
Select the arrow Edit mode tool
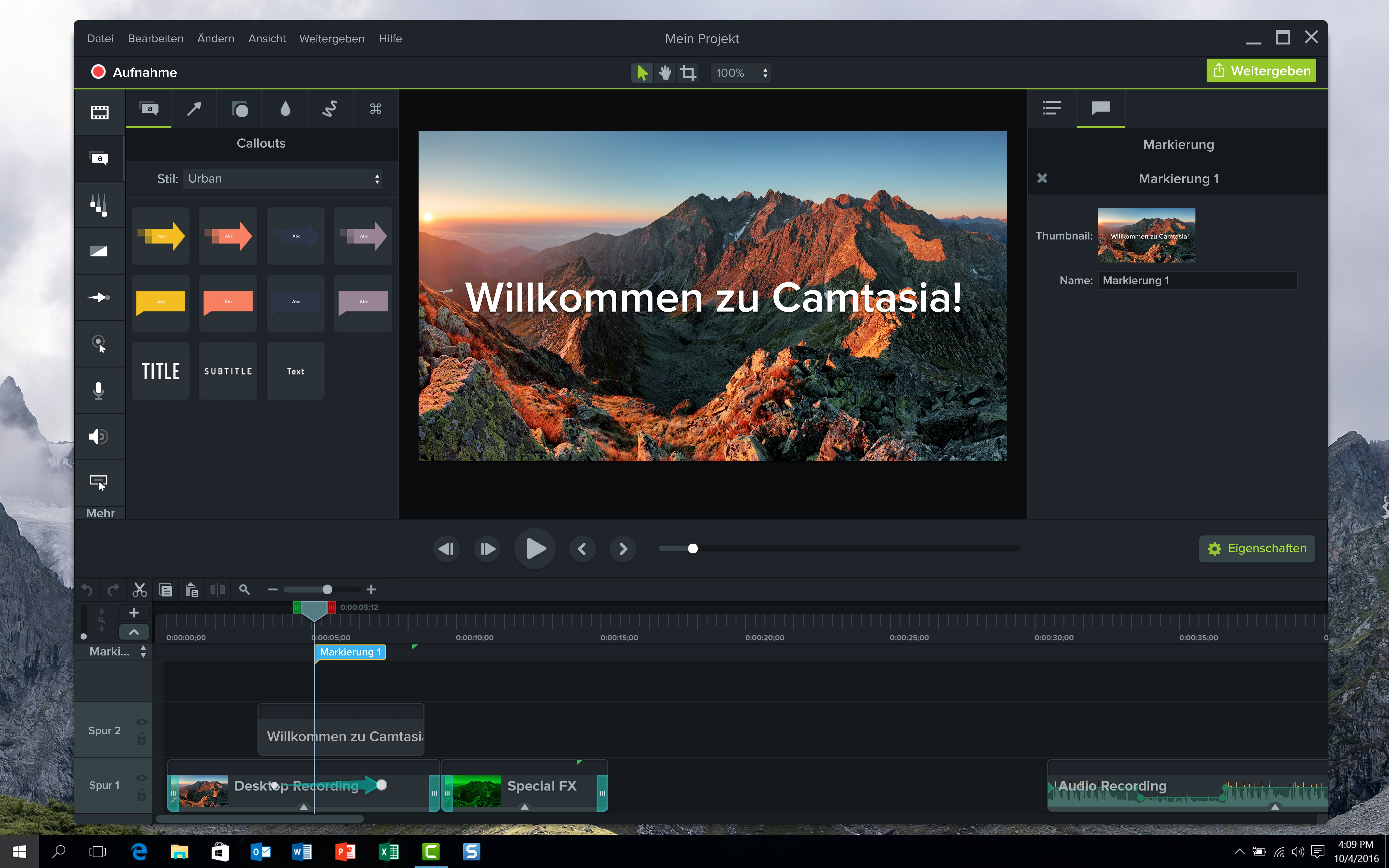(642, 73)
